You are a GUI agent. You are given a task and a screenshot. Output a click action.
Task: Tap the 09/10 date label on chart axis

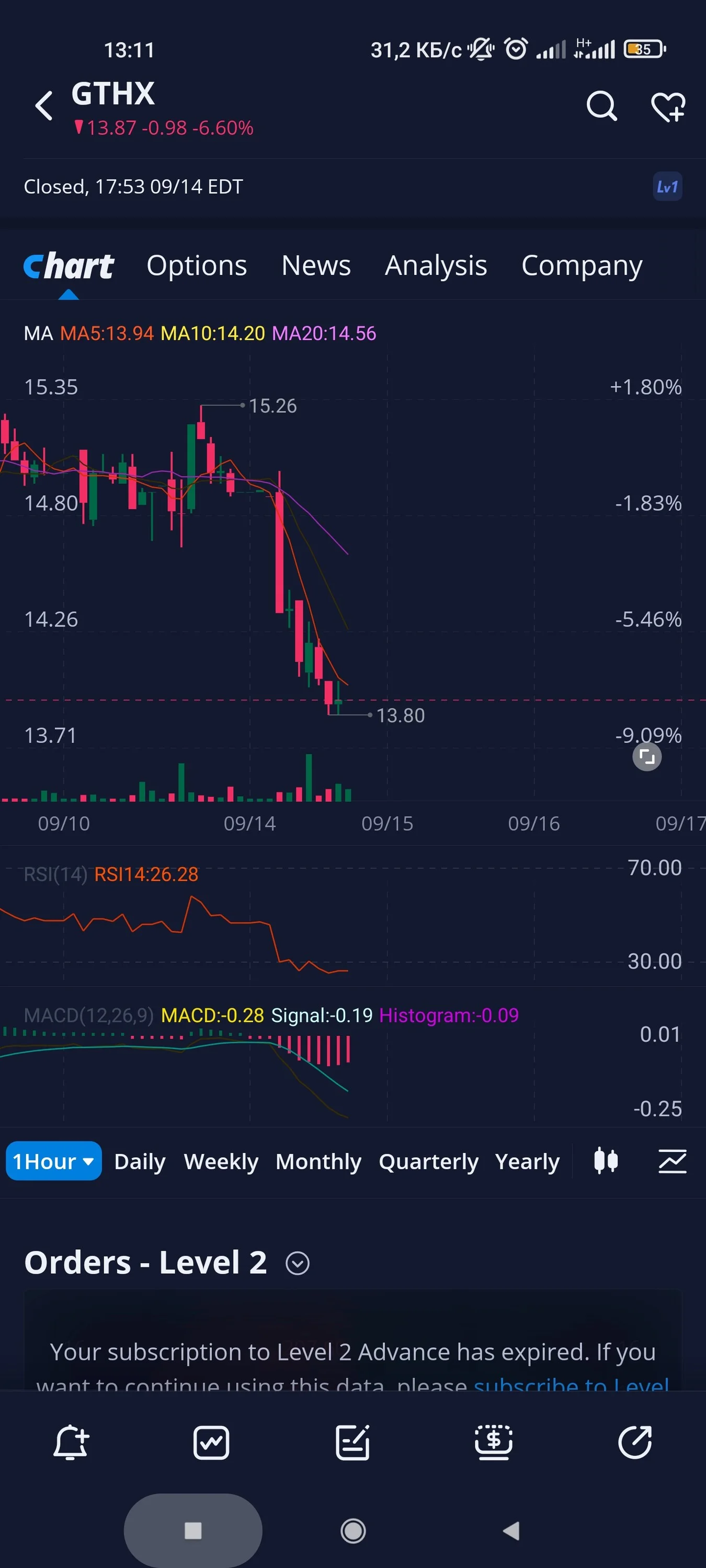(x=64, y=824)
